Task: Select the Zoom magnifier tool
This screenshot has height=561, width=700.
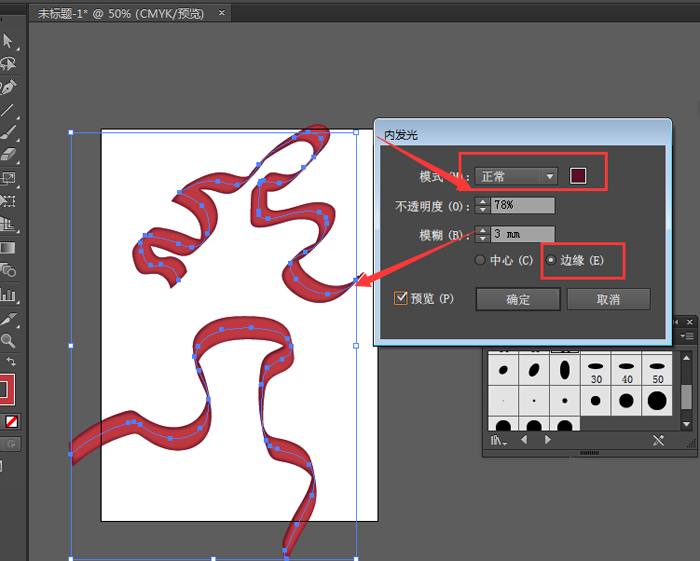Action: 8,341
